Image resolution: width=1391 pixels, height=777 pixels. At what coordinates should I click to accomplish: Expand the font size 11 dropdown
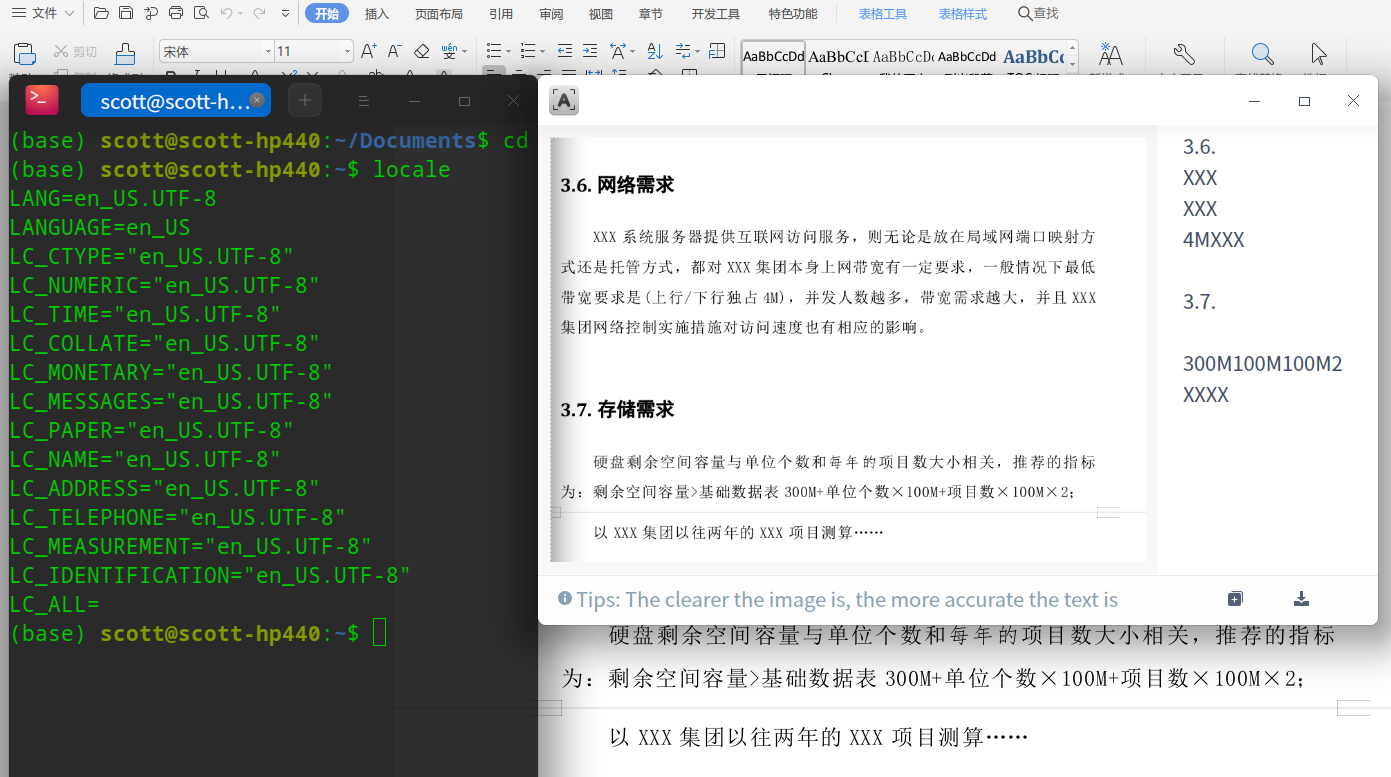[x=347, y=51]
